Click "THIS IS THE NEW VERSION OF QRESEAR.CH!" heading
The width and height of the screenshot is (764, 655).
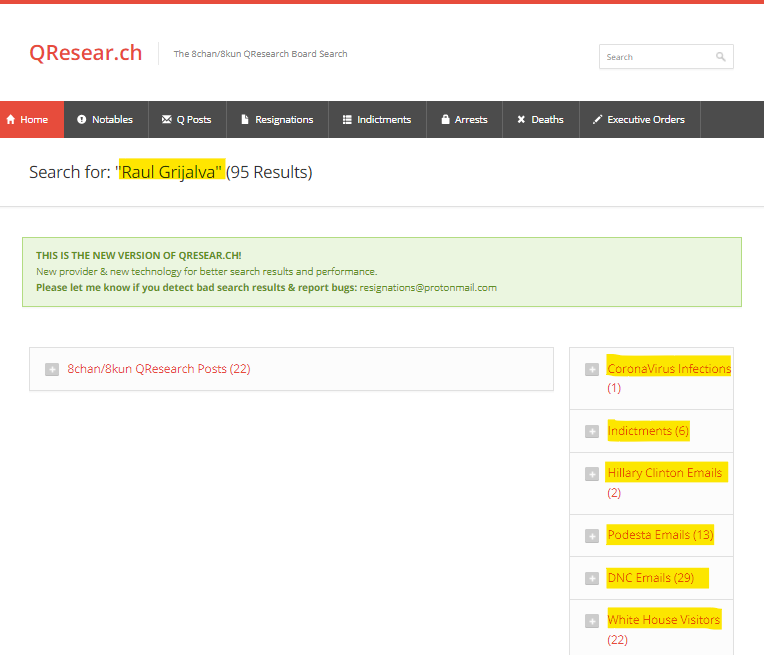pos(139,255)
